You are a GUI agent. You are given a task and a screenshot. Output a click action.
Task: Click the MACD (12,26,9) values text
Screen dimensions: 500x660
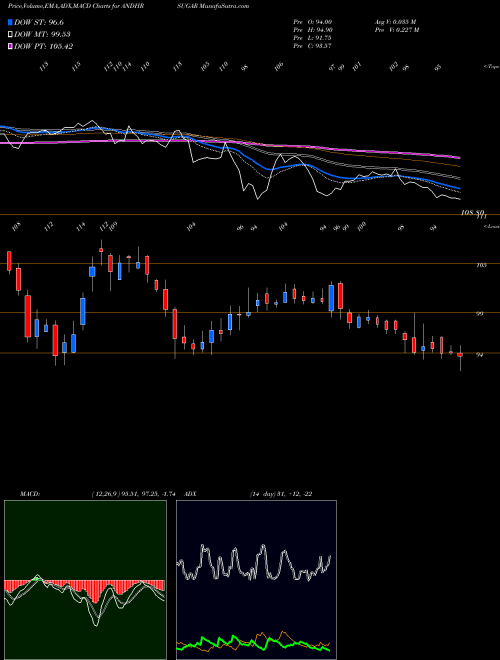tap(133, 493)
